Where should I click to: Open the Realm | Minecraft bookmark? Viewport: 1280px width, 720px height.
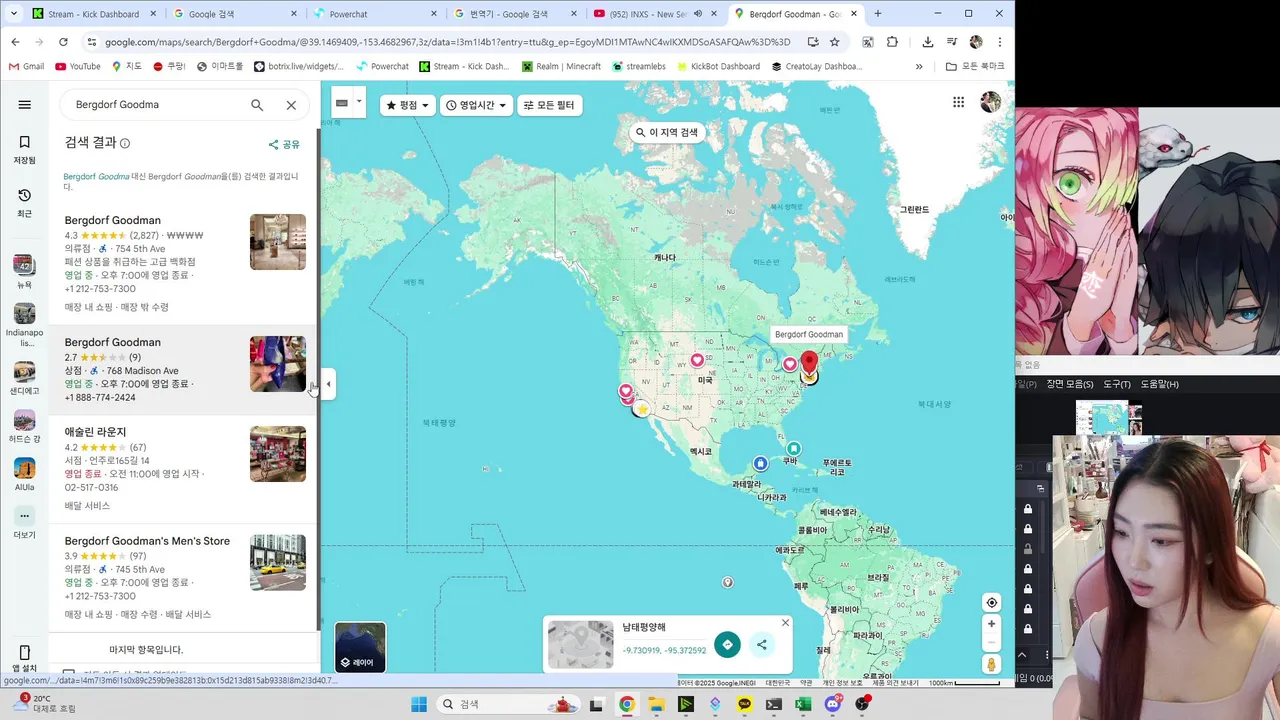click(560, 67)
